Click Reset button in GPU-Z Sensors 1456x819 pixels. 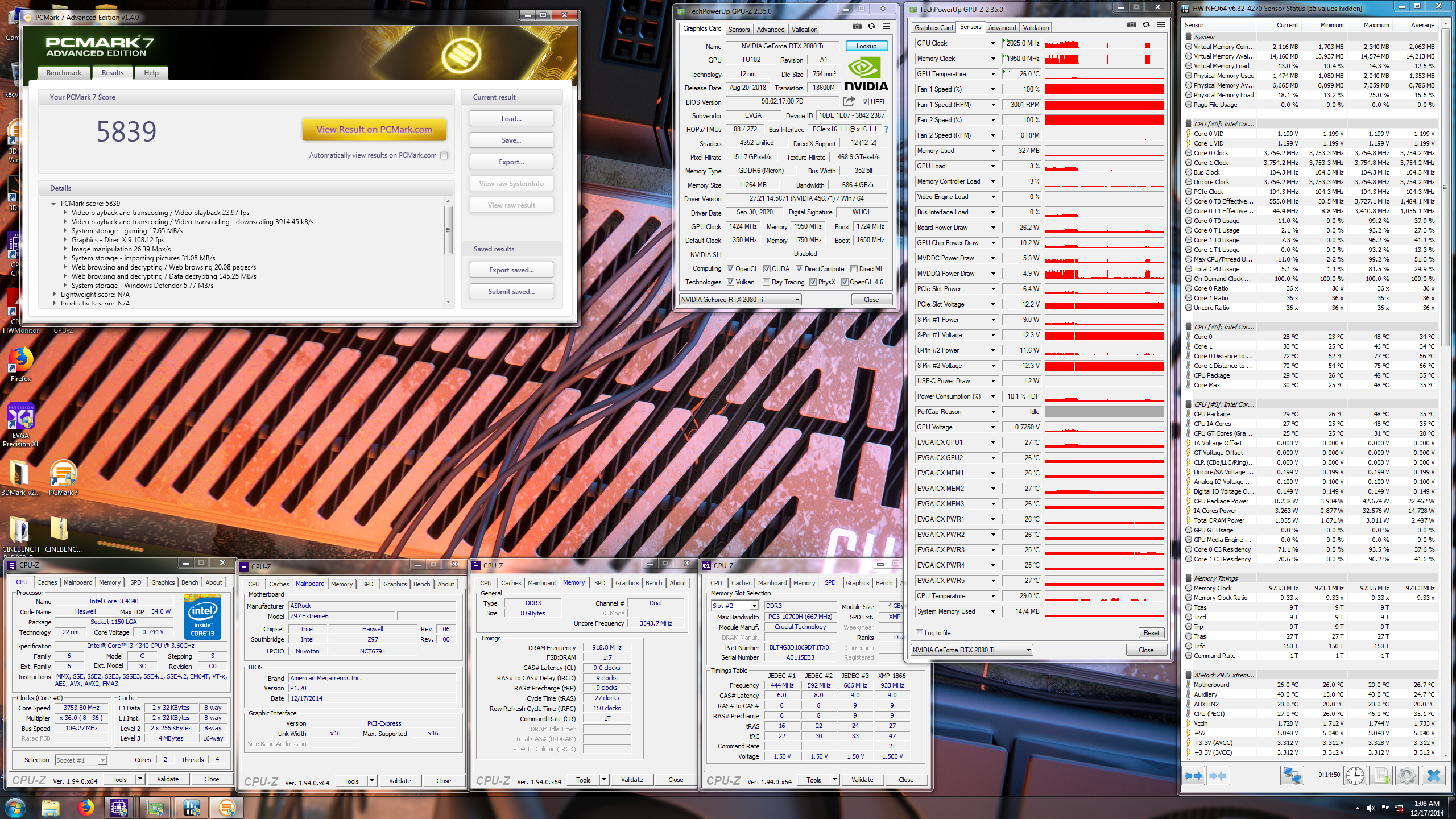tap(1151, 633)
